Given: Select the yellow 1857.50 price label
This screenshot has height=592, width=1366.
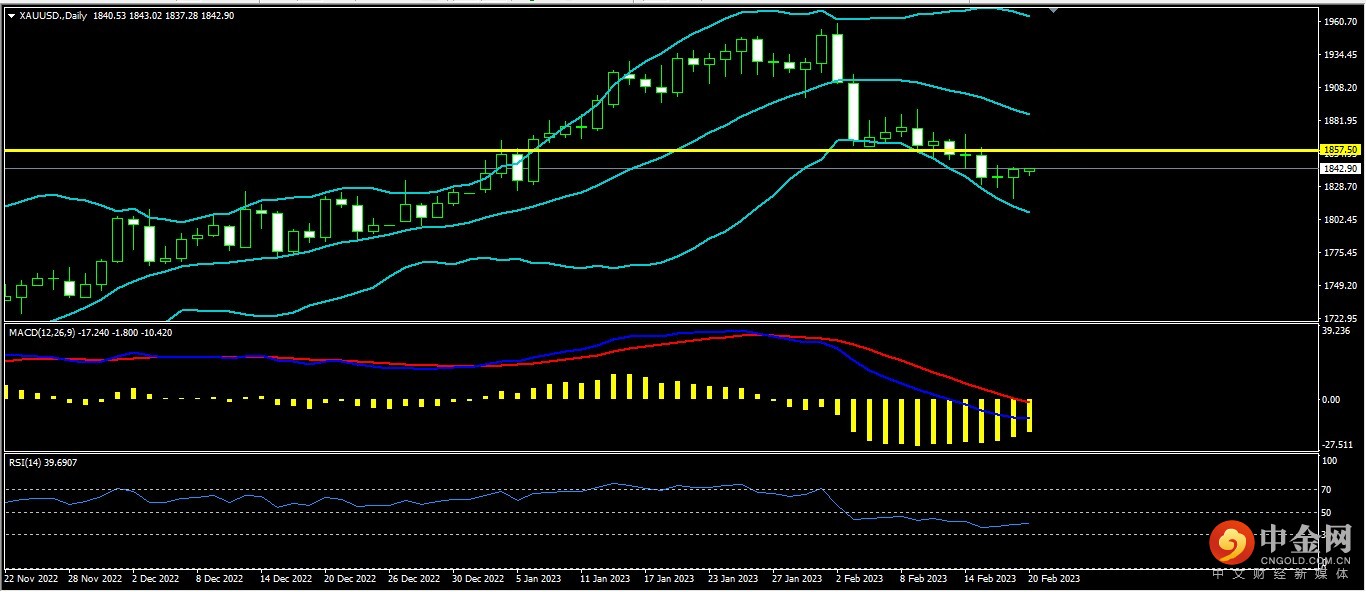Looking at the screenshot, I should (1339, 150).
